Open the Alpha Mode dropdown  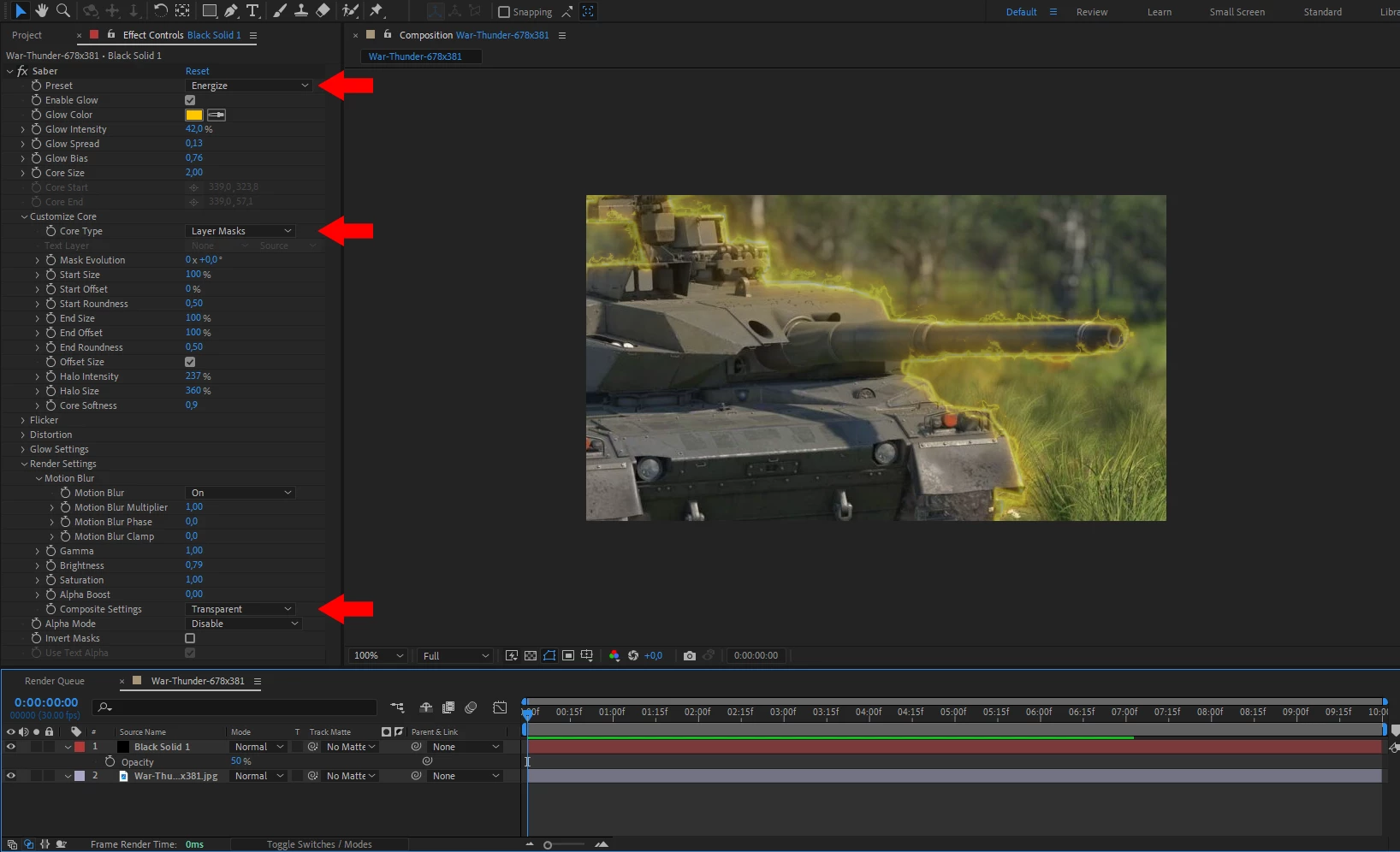tap(244, 624)
